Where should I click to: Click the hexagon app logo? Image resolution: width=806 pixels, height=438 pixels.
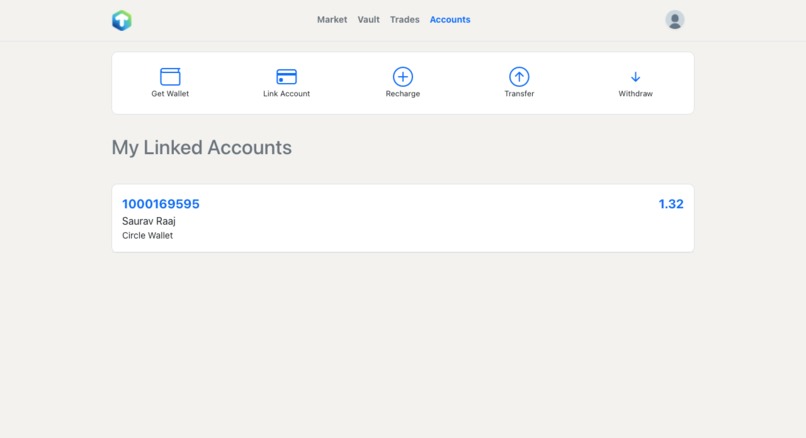(x=122, y=21)
